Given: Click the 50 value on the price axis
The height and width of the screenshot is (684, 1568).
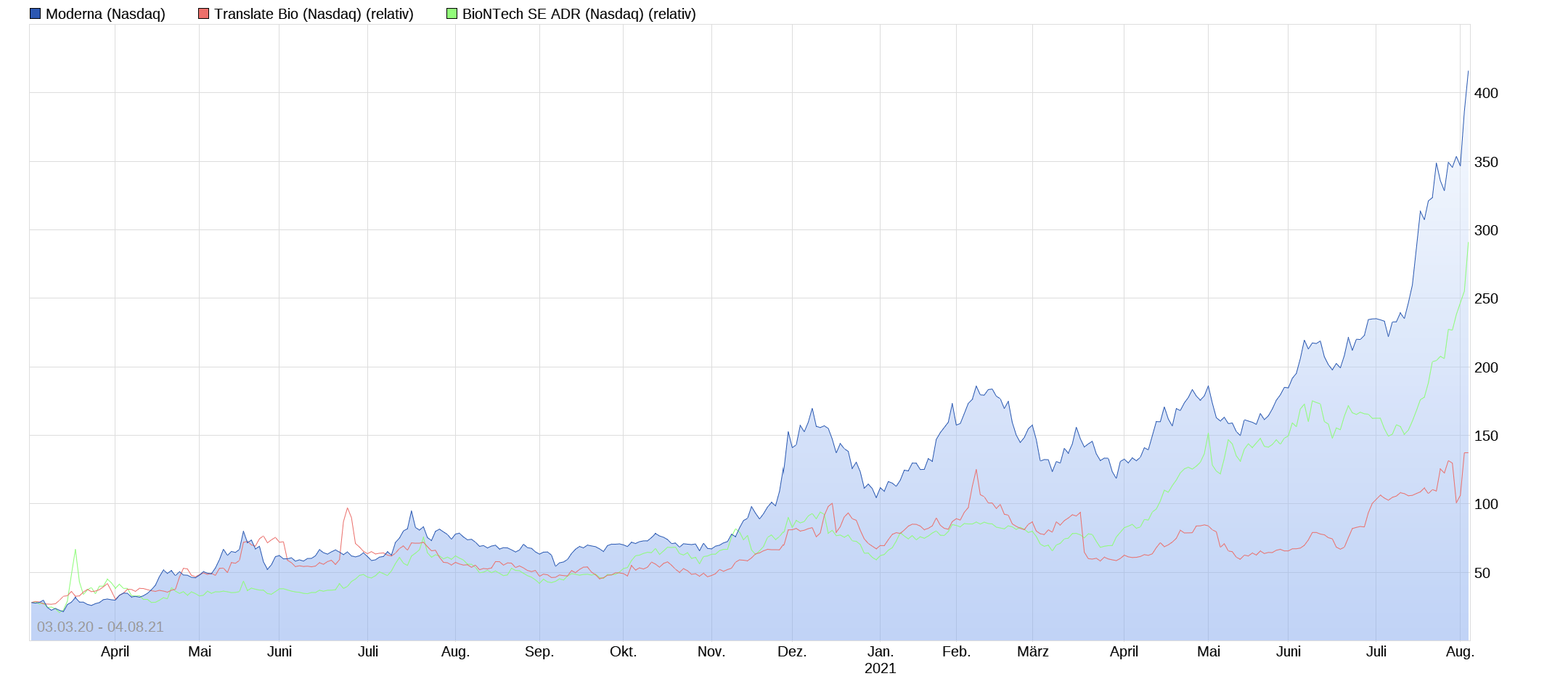Looking at the screenshot, I should (x=1482, y=573).
